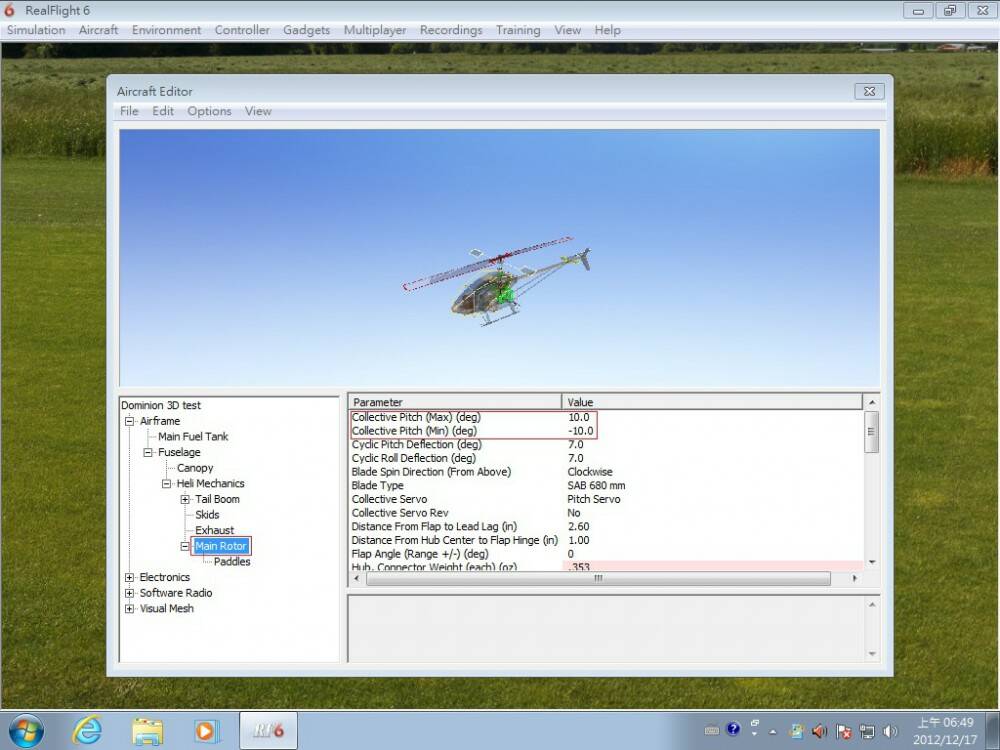Select the Main Rotor tree item
The height and width of the screenshot is (750, 1000).
(x=221, y=546)
